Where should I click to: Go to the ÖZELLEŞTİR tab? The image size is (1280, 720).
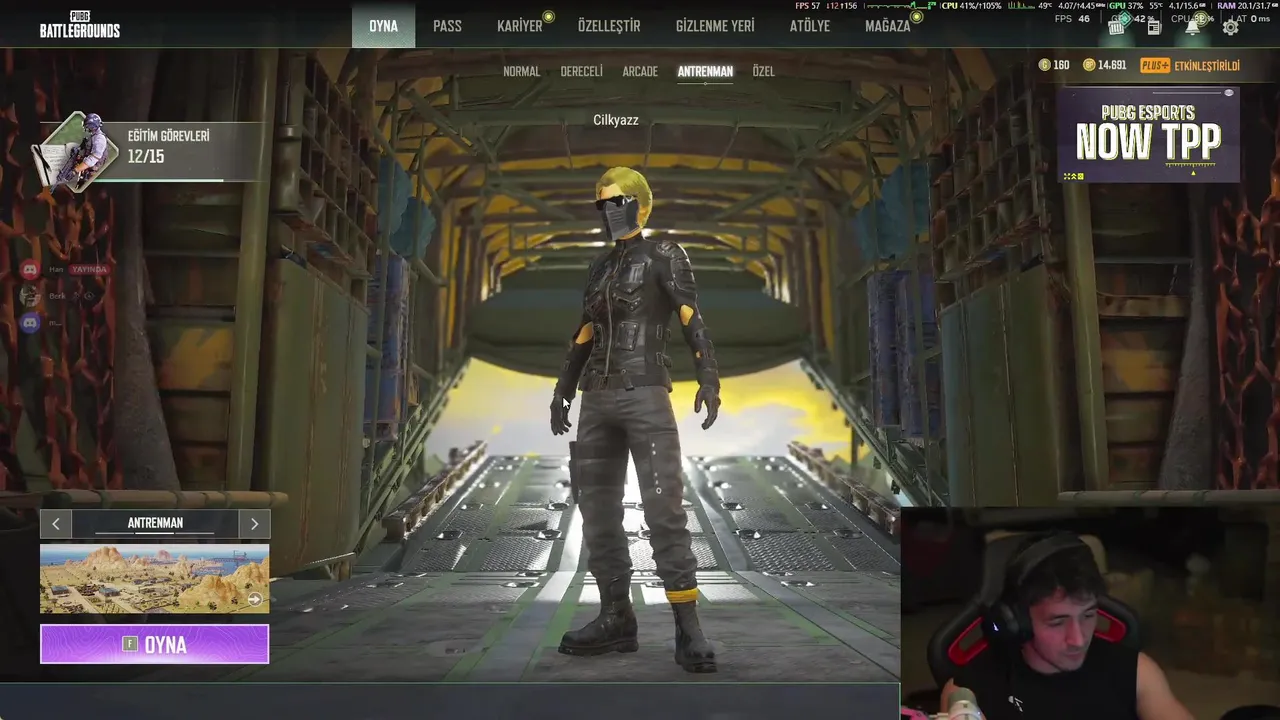point(608,26)
